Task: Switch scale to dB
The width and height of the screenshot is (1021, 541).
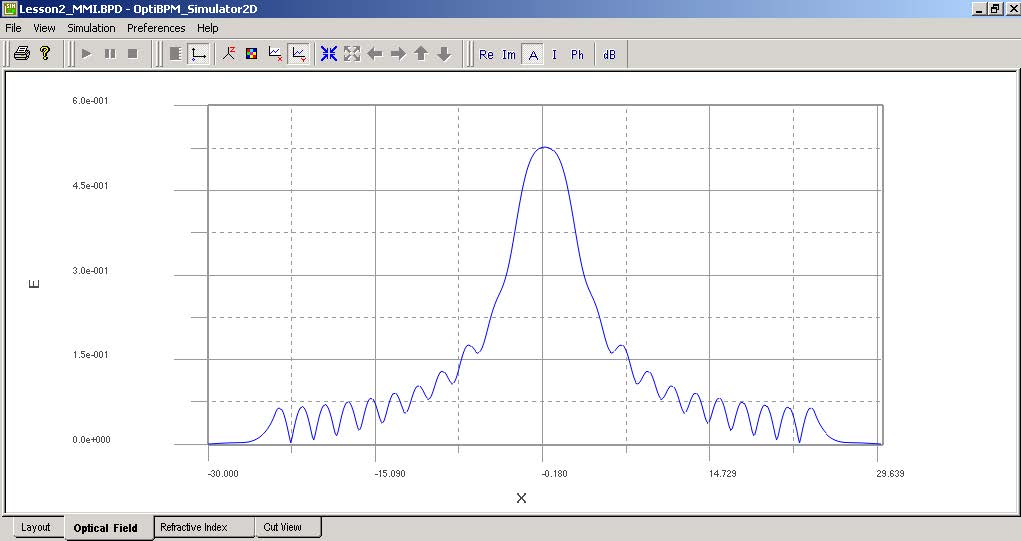Action: 609,55
